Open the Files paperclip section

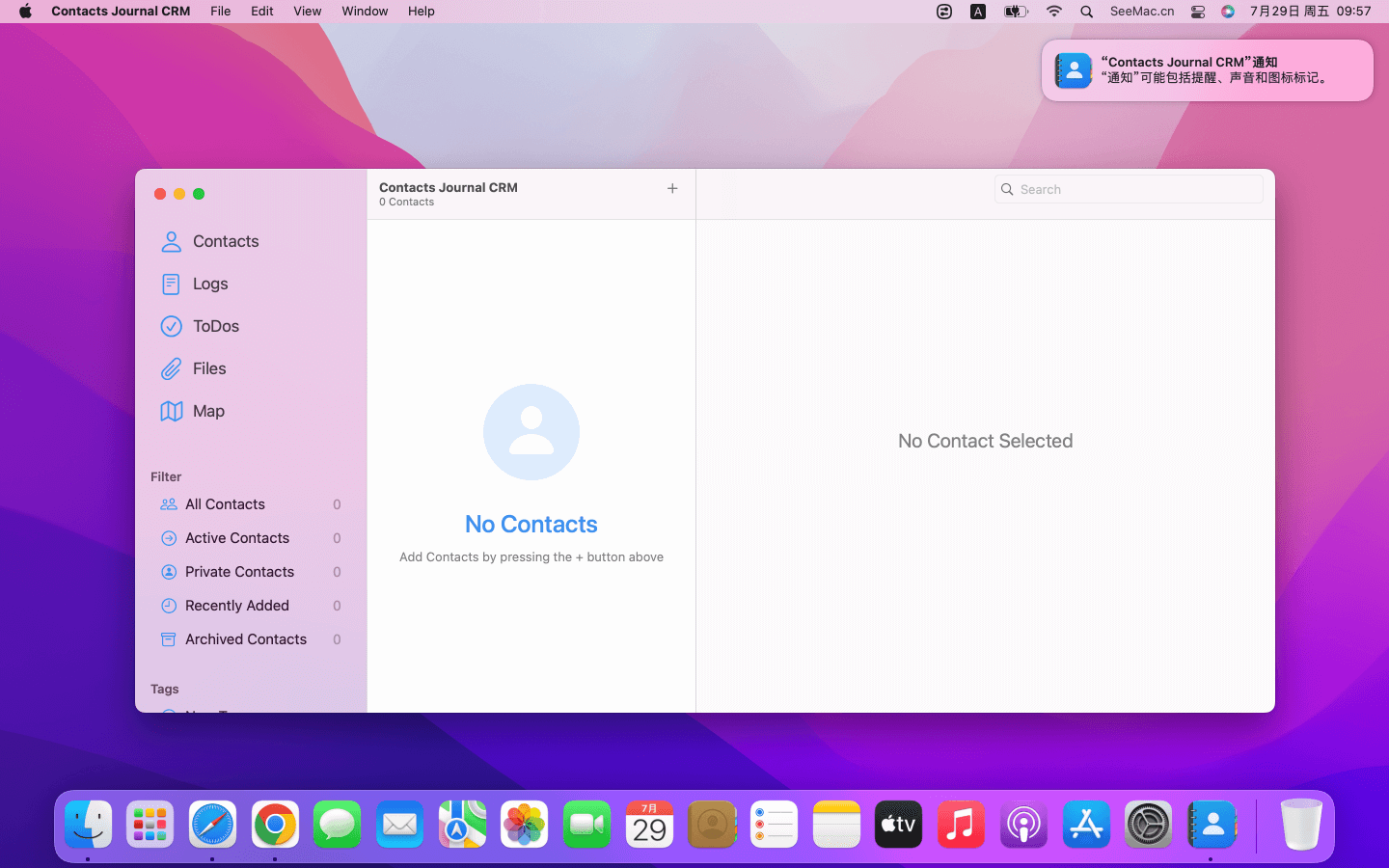[208, 368]
